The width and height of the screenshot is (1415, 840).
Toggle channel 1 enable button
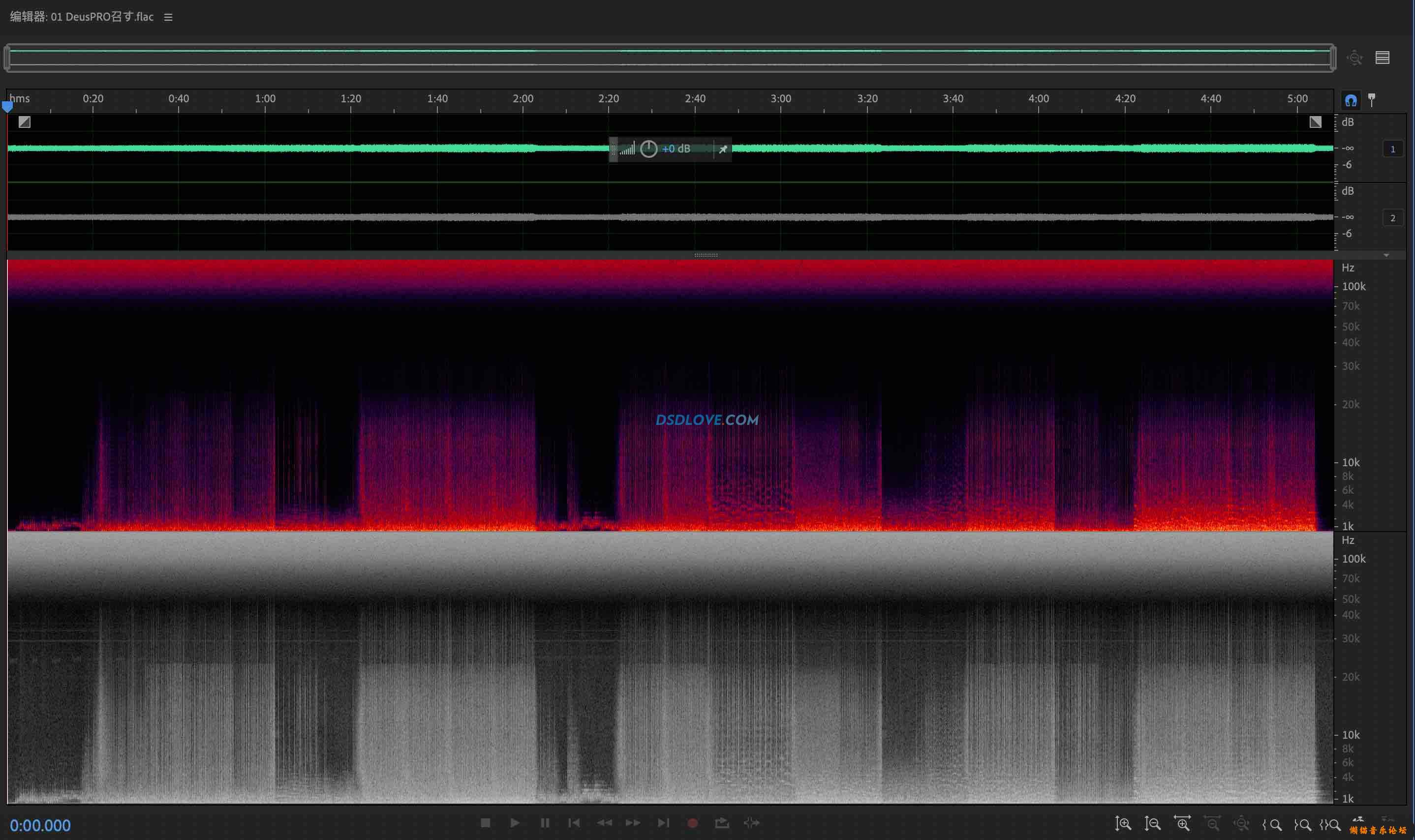pyautogui.click(x=1392, y=149)
